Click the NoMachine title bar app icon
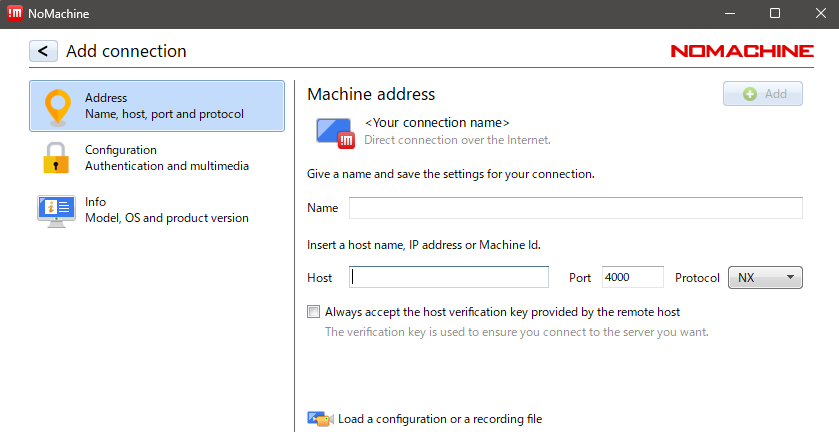The image size is (839, 434). coord(15,14)
